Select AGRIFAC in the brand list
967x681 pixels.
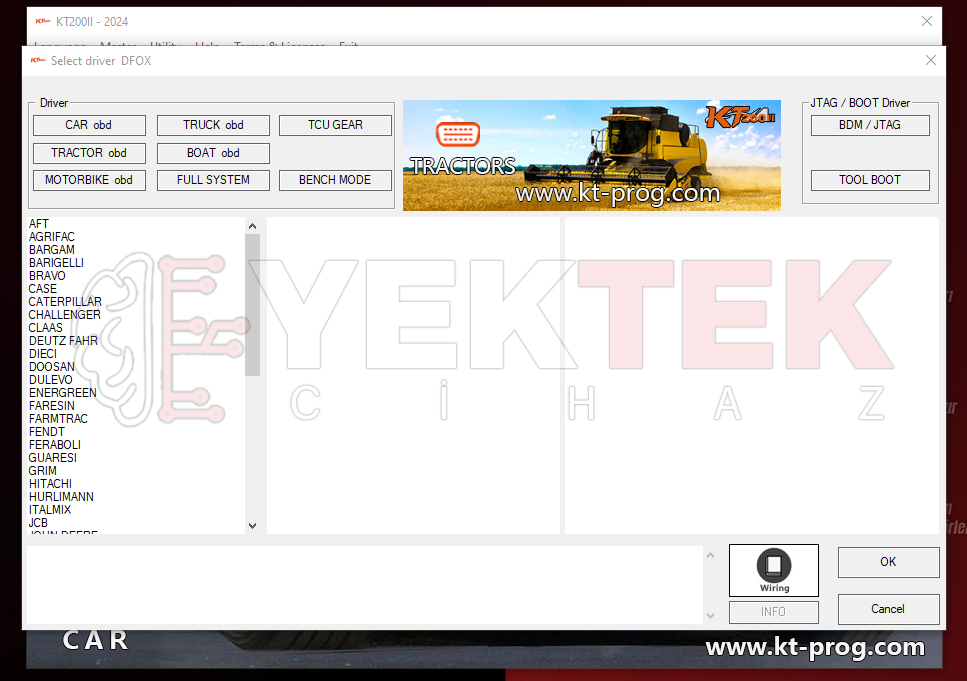tap(52, 237)
